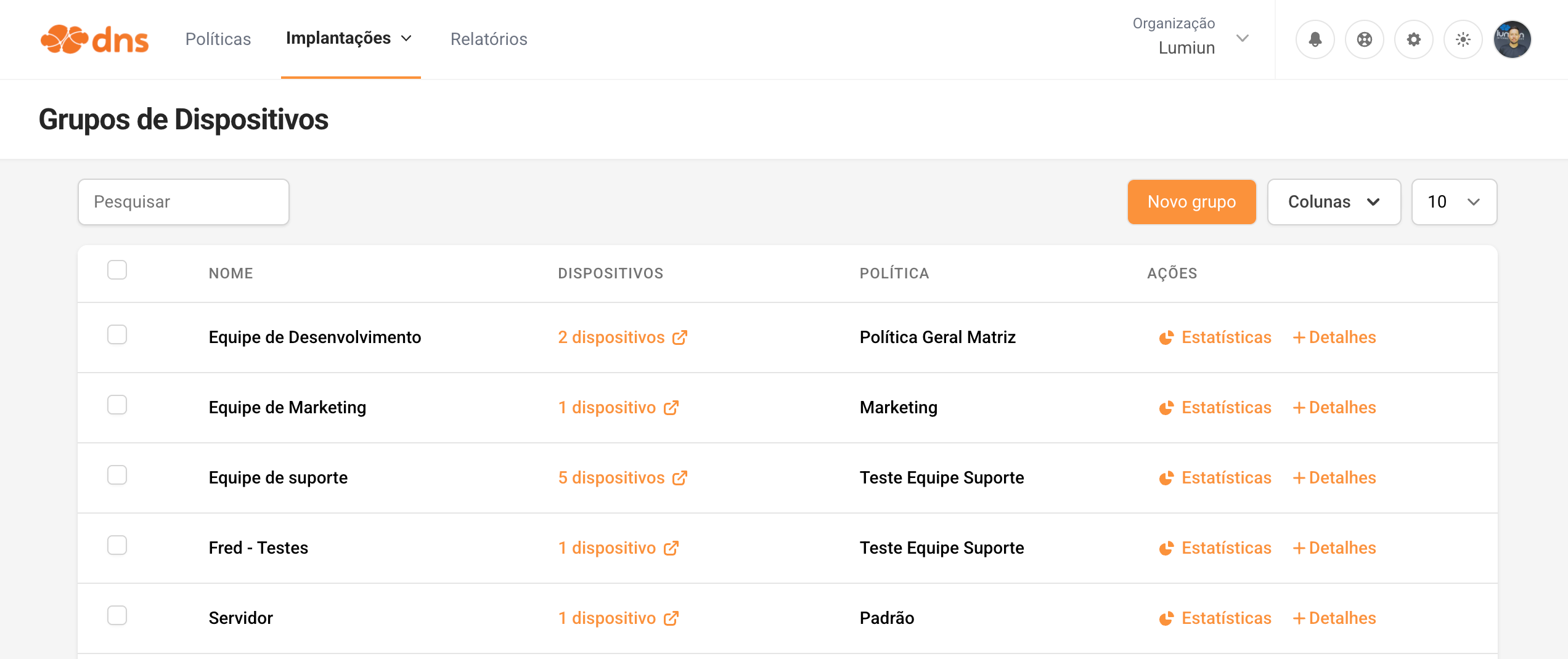
Task: Open external link icon for Equipe de Desenvolvimento devices
Action: pos(679,338)
